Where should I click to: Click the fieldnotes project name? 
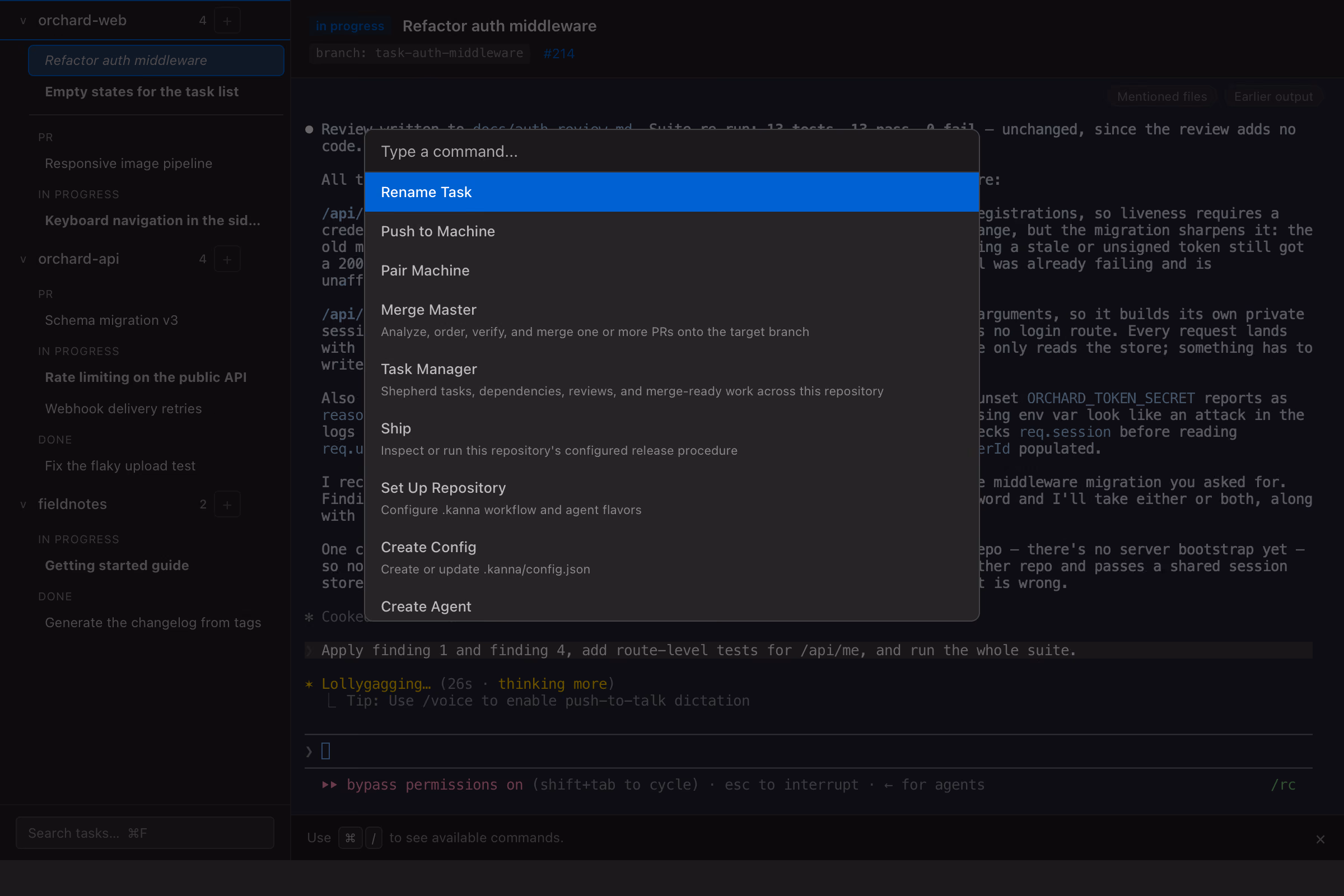pyautogui.click(x=73, y=505)
